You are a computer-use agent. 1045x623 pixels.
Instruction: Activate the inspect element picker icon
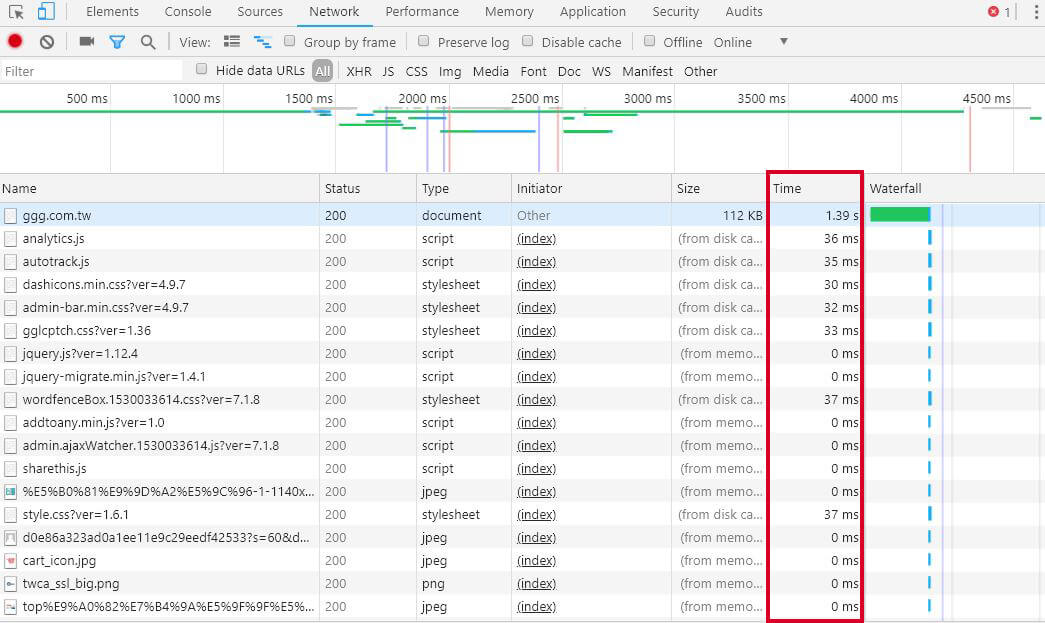[16, 12]
